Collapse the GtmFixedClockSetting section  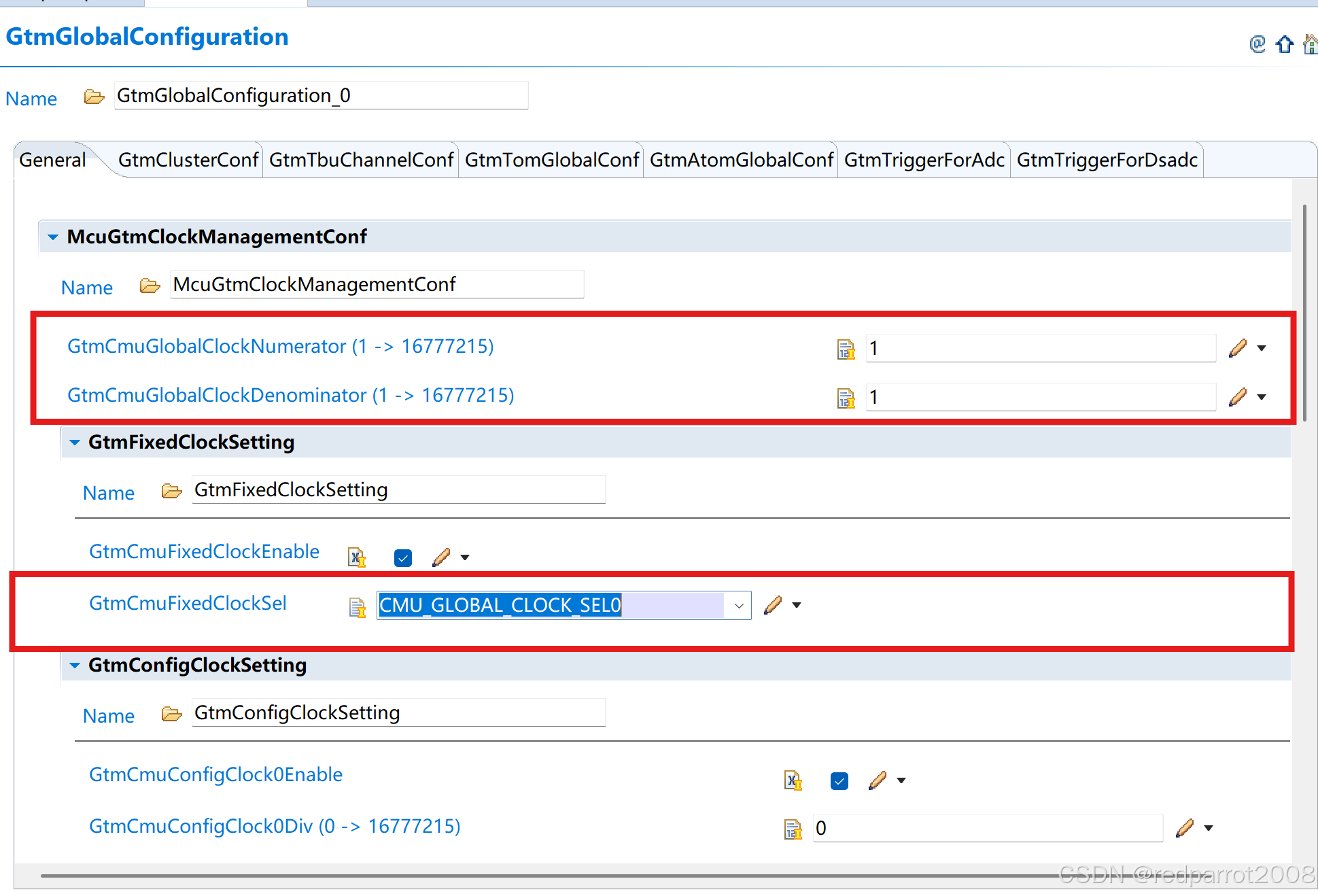75,443
